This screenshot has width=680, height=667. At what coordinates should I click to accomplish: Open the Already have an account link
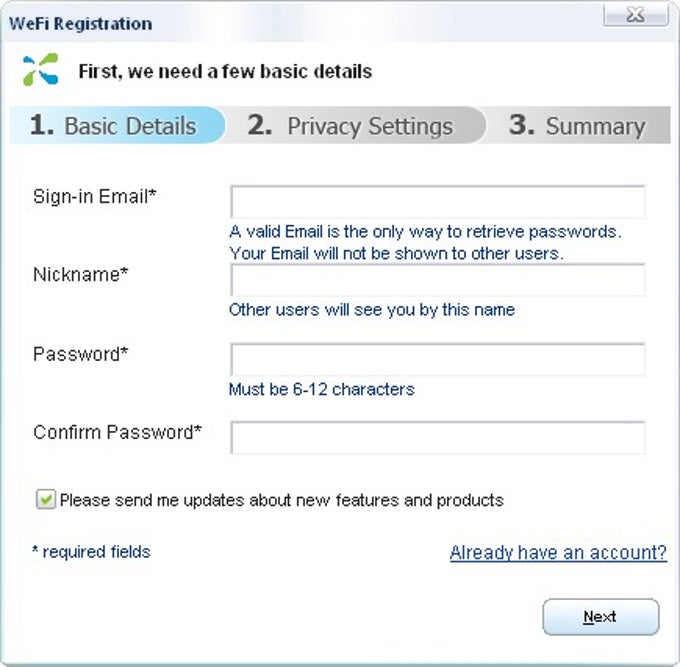[558, 553]
